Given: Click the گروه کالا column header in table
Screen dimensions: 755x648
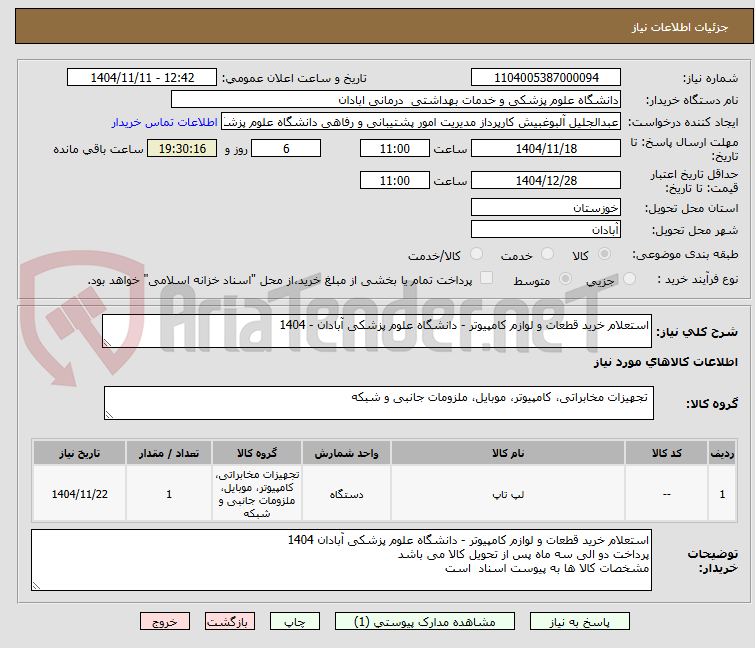Looking at the screenshot, I should point(257,453).
